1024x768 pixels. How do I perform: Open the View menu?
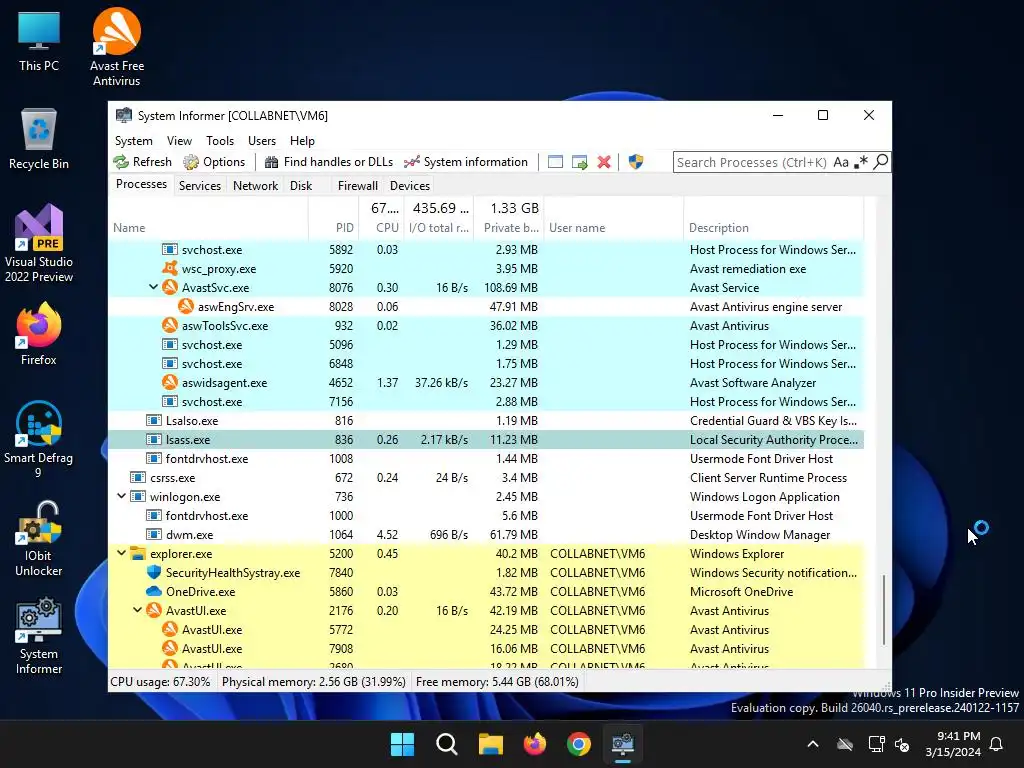(179, 141)
